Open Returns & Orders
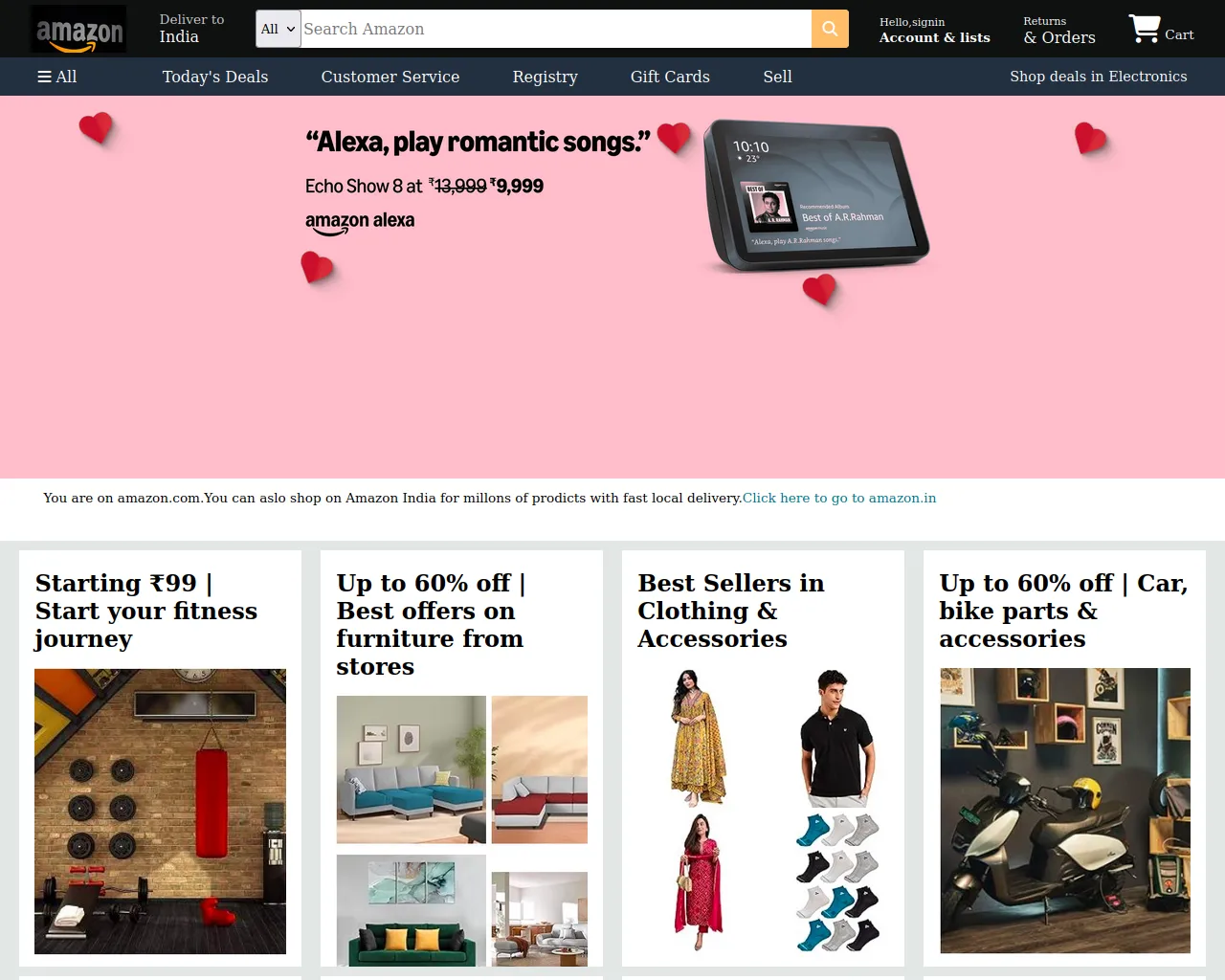The height and width of the screenshot is (980, 1225). [1059, 30]
